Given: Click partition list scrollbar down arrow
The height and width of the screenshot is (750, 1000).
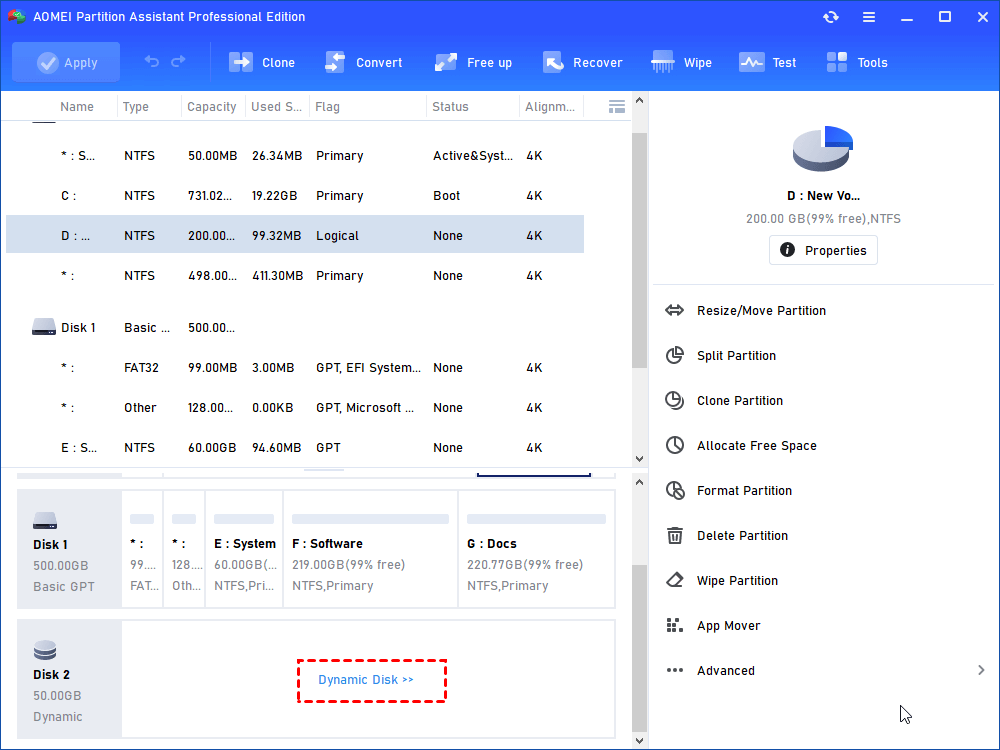Looking at the screenshot, I should pyautogui.click(x=640, y=459).
